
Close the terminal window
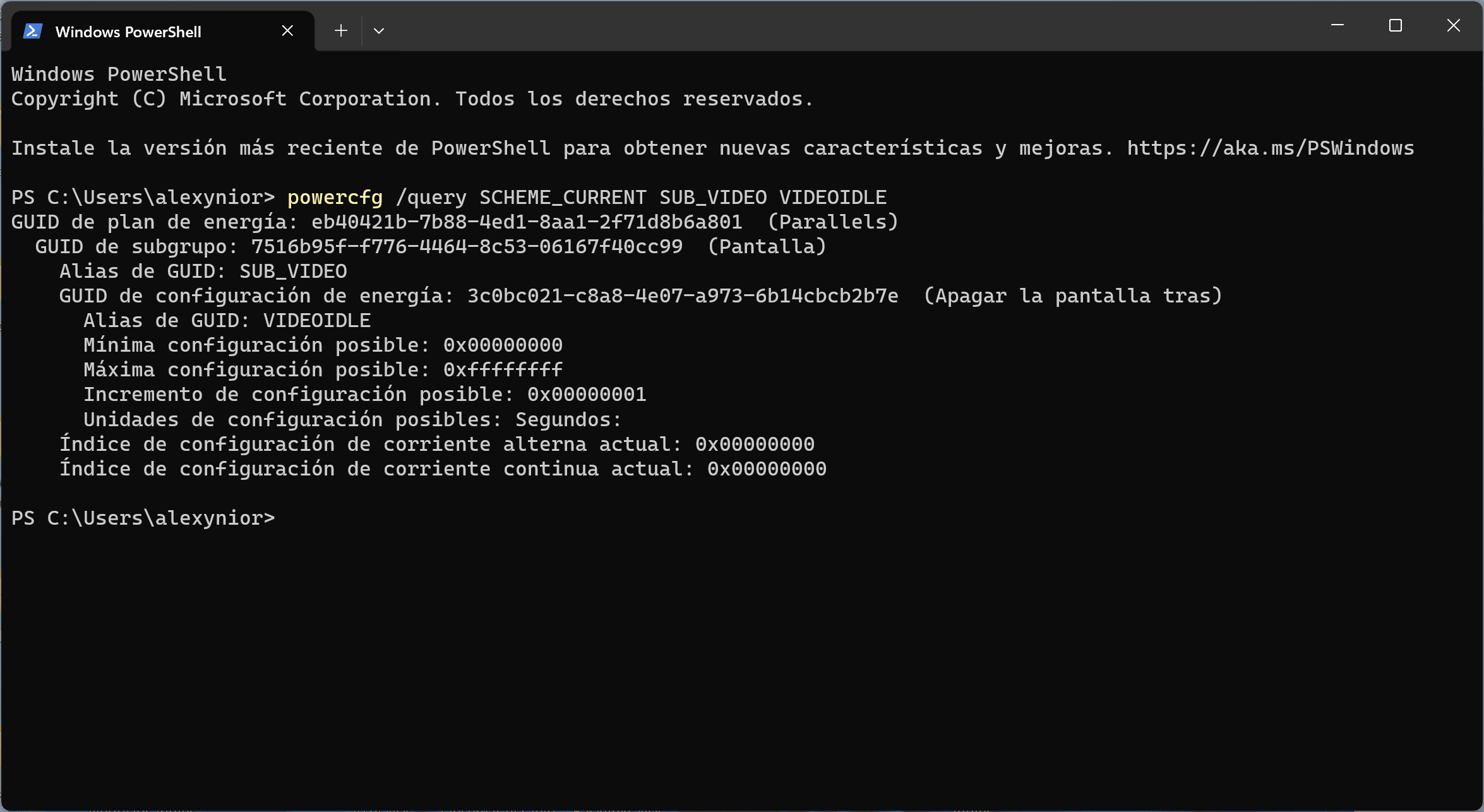pyautogui.click(x=1454, y=25)
